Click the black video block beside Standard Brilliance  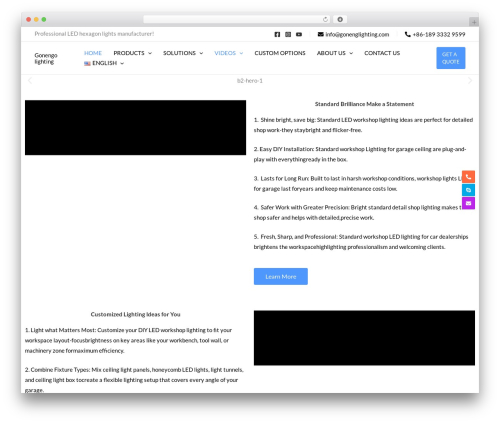135,127
